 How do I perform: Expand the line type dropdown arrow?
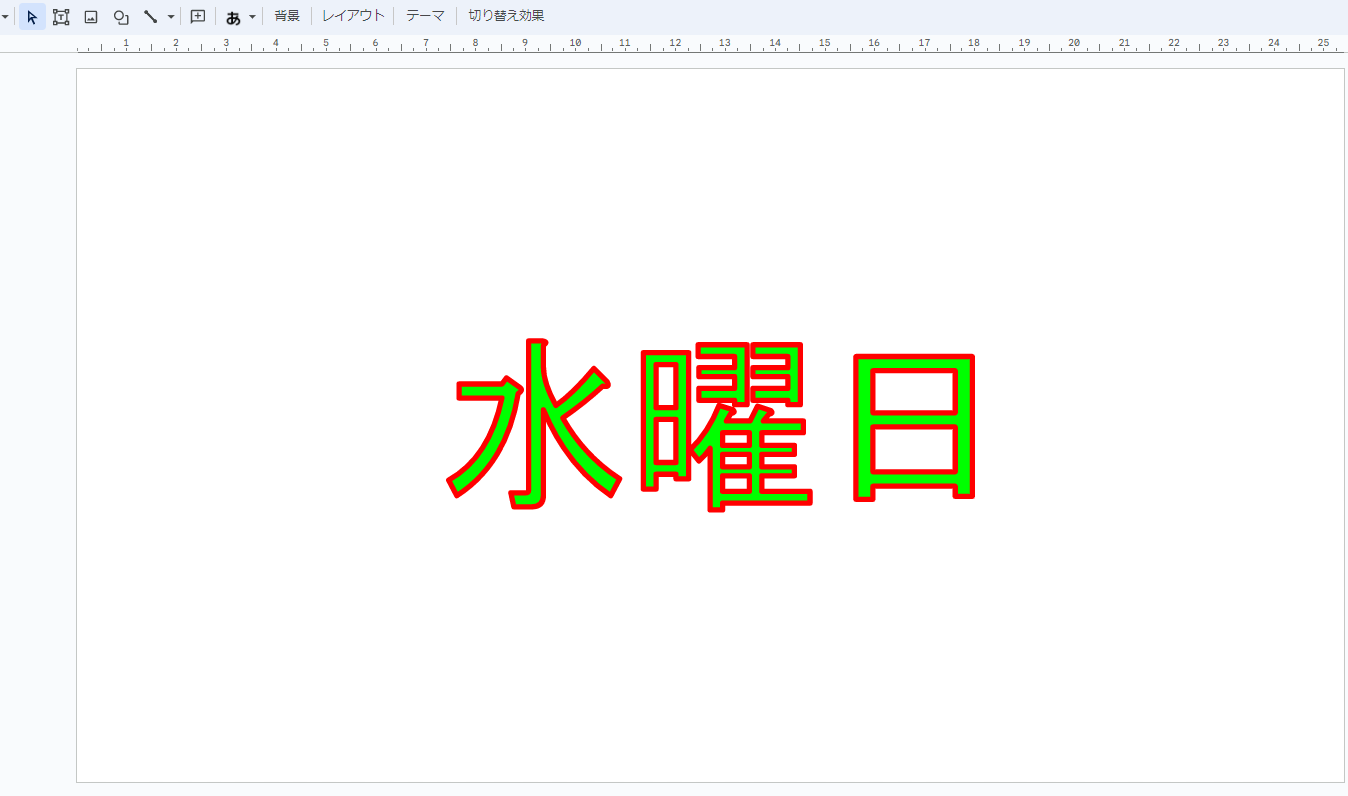click(171, 17)
